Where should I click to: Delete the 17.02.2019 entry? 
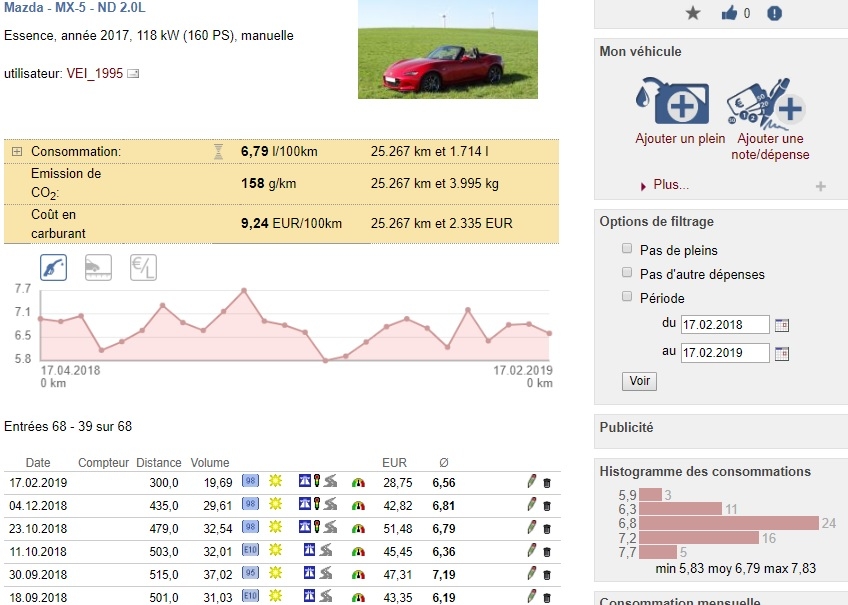click(547, 483)
